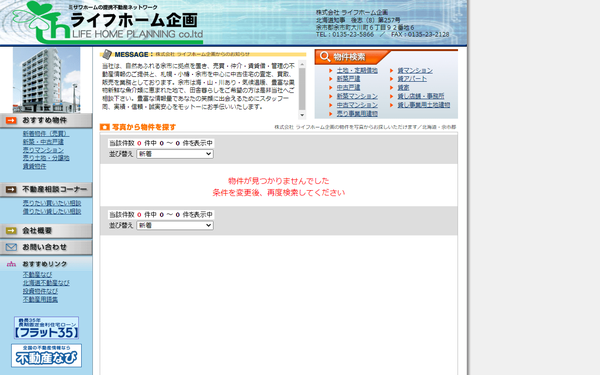Screen dimensions: 600x375
Task: Search 土地・定期借地 properties
Action: pyautogui.click(x=357, y=70)
